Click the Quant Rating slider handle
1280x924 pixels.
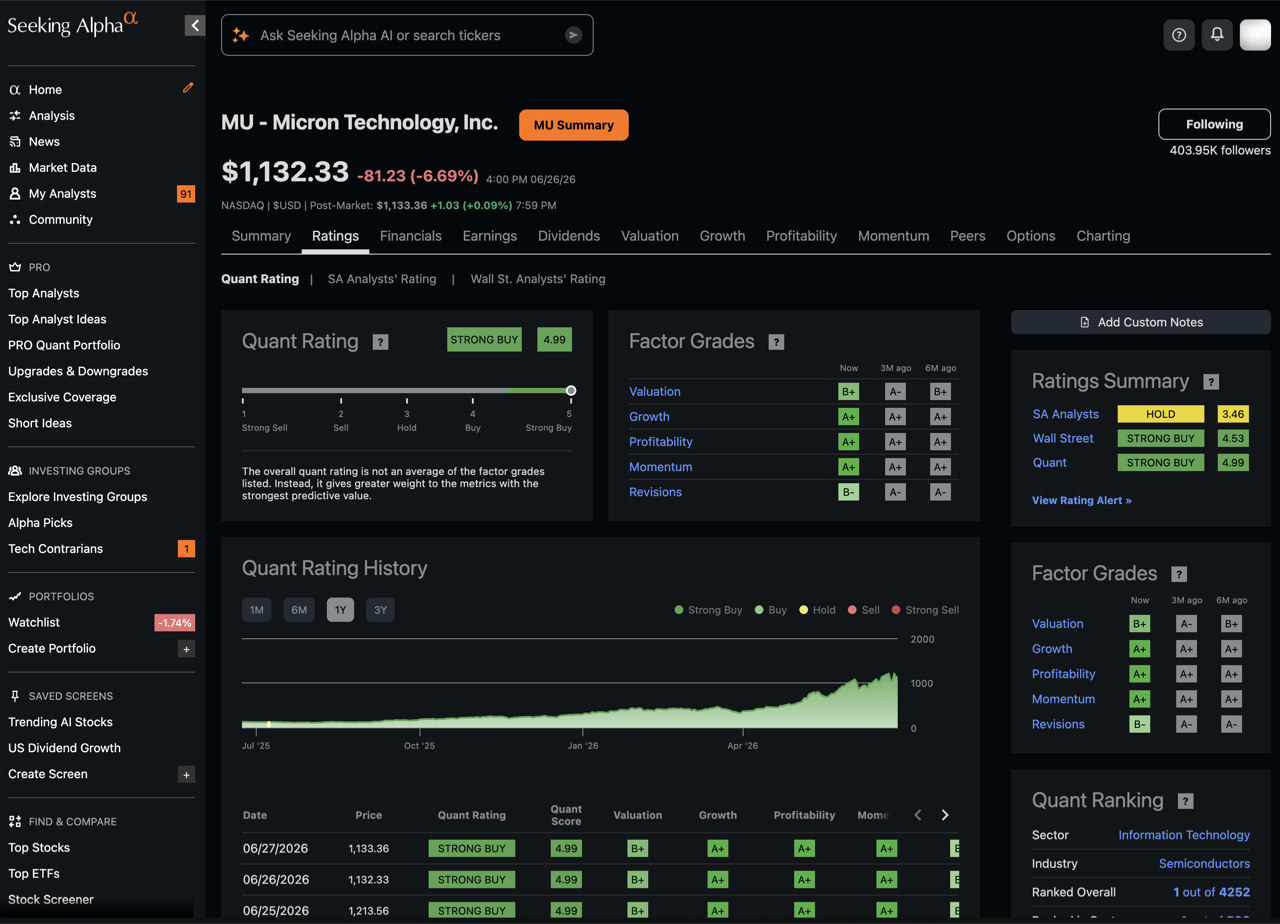570,391
